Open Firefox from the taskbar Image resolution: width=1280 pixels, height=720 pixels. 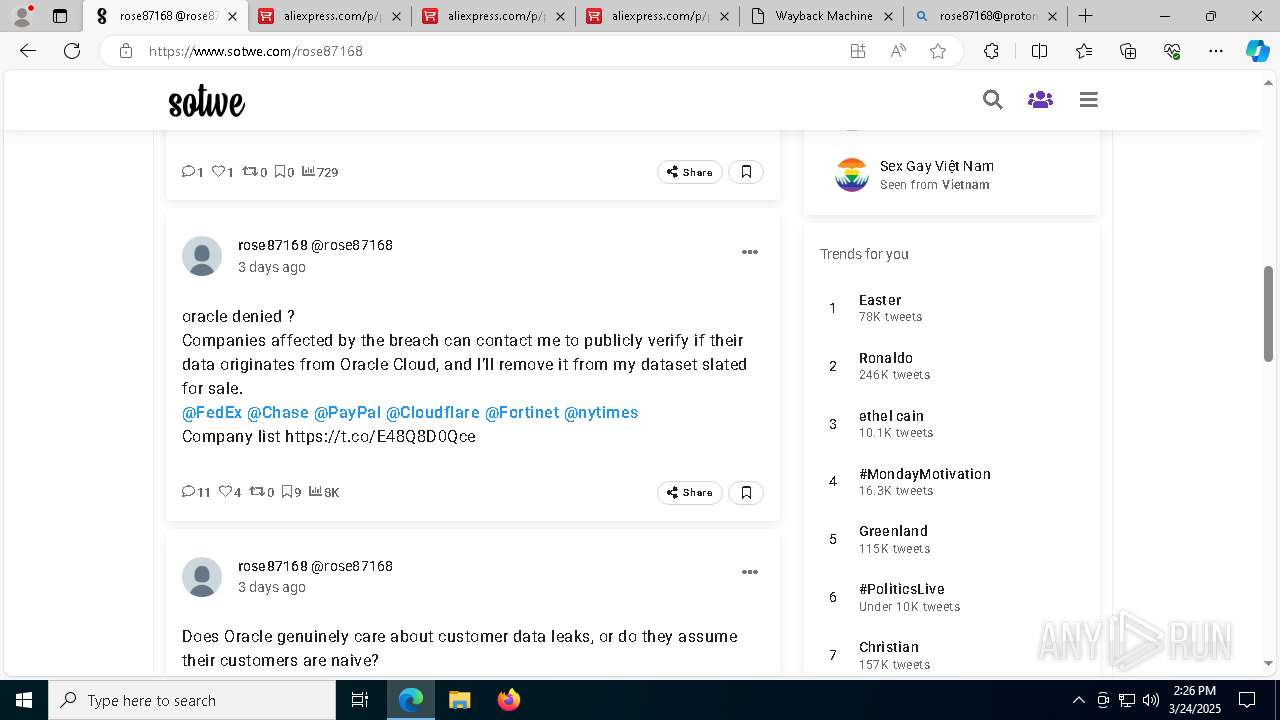click(509, 700)
